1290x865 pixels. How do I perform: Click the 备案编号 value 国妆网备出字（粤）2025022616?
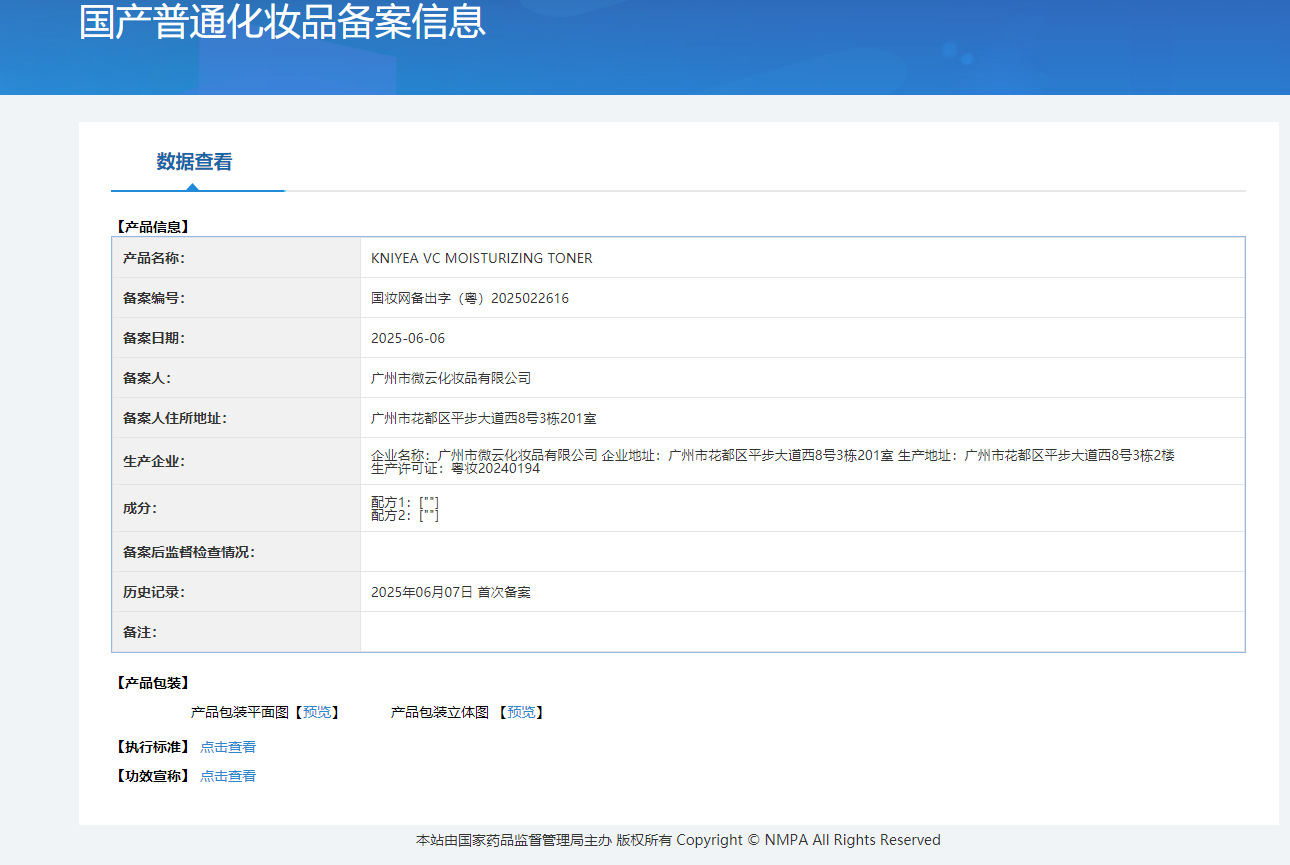coord(469,297)
